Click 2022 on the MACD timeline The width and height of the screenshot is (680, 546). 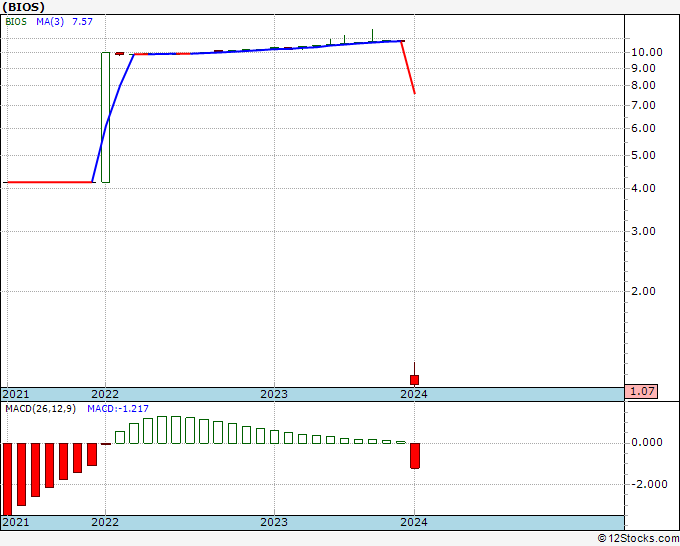click(x=105, y=522)
